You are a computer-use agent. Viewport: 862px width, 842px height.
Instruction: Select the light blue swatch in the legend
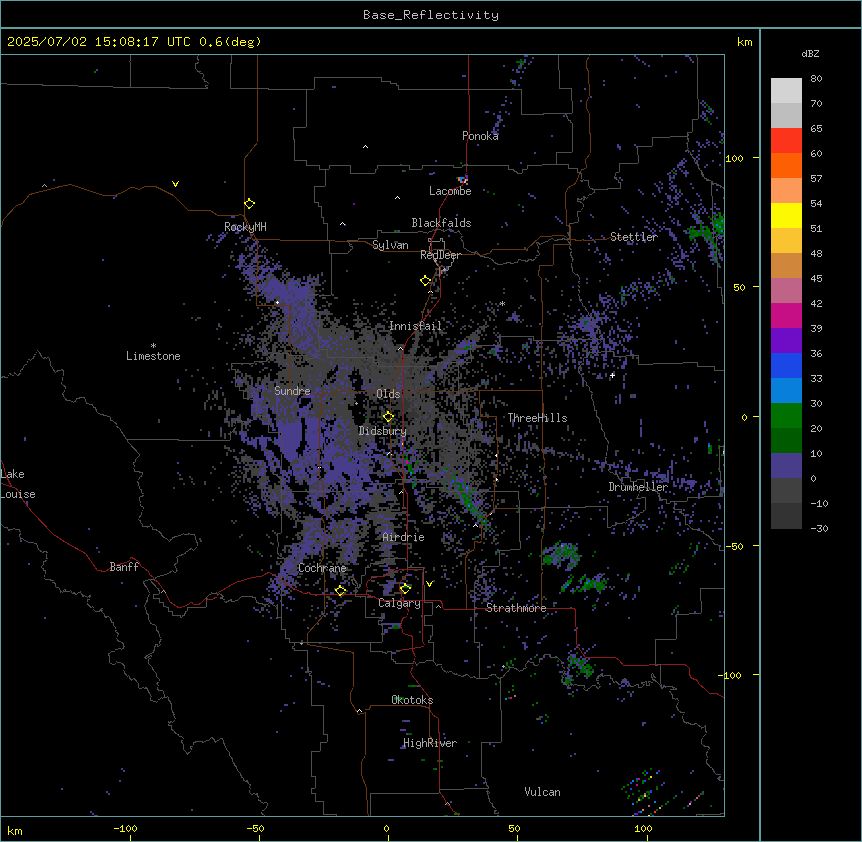pos(786,390)
